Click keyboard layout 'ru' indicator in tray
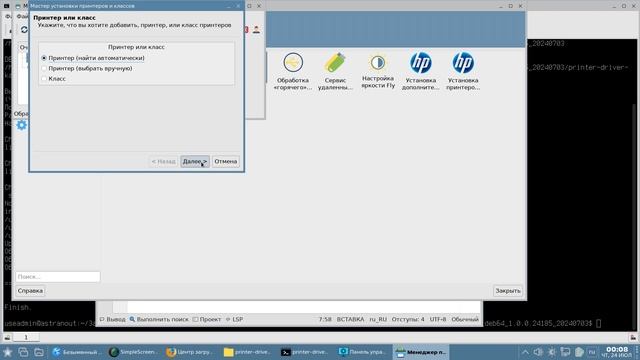The height and width of the screenshot is (360, 640). (x=592, y=352)
